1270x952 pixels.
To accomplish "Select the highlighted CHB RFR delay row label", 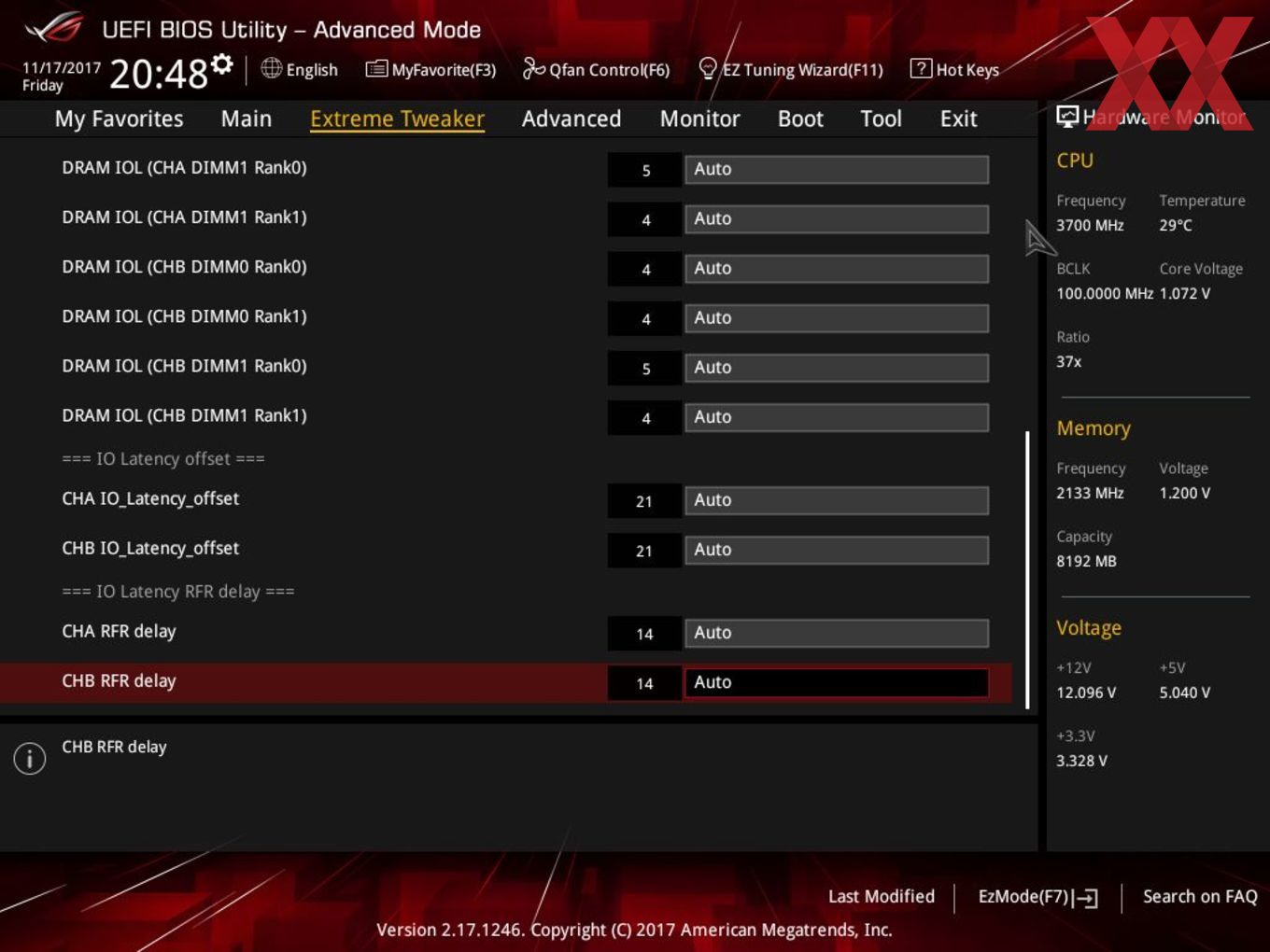I will [x=119, y=681].
